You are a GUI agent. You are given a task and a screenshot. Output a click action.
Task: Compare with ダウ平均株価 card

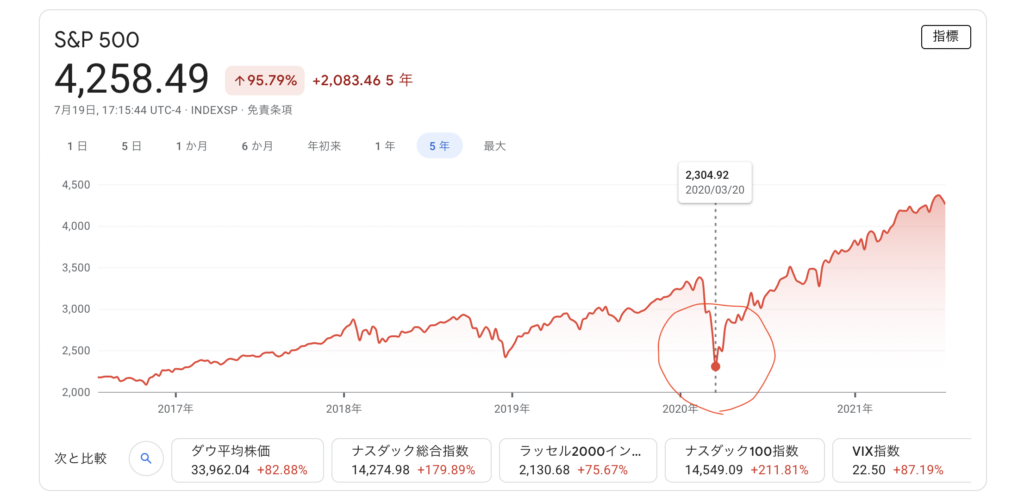248,460
